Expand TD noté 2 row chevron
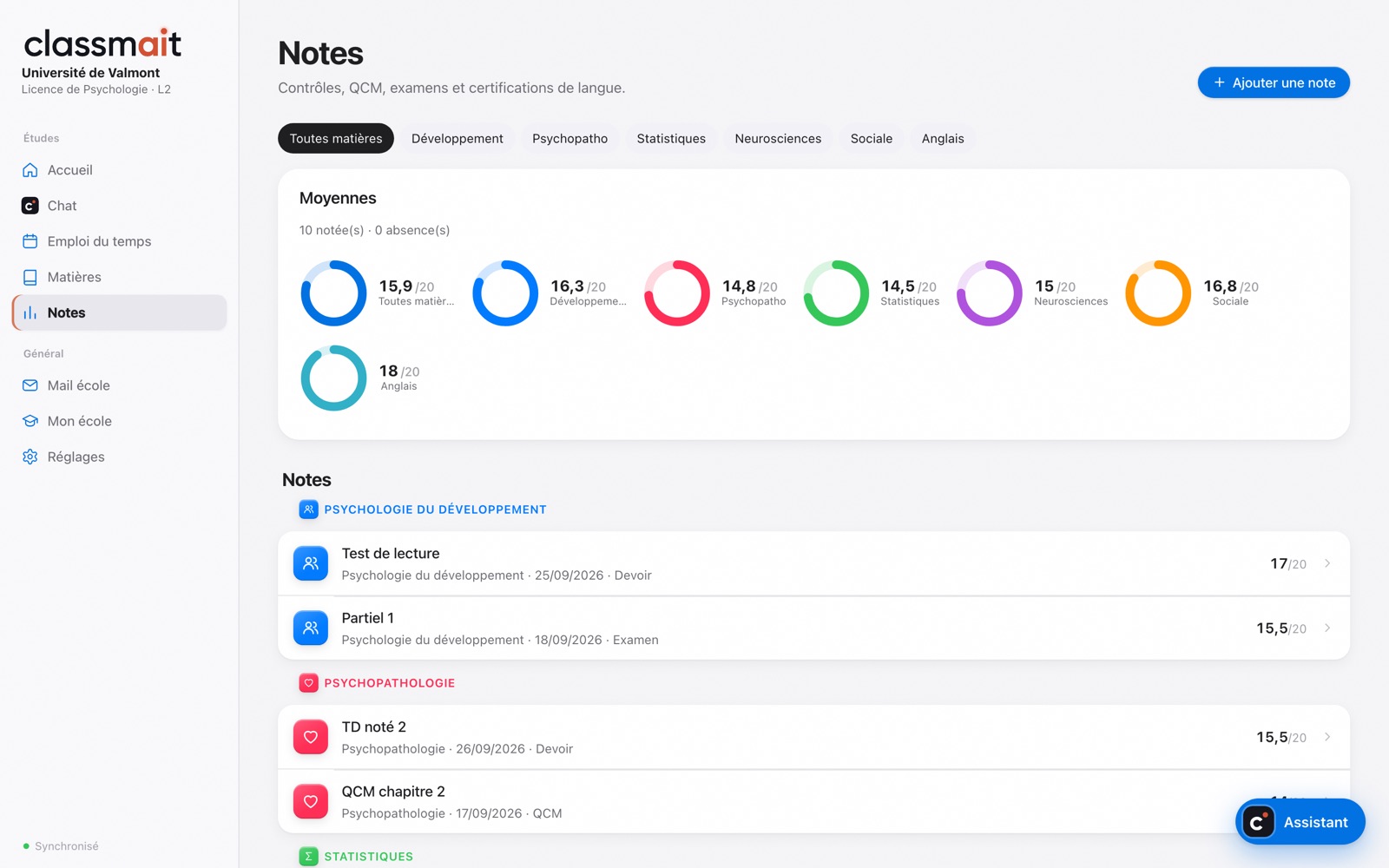This screenshot has width=1389, height=868. coord(1327,737)
